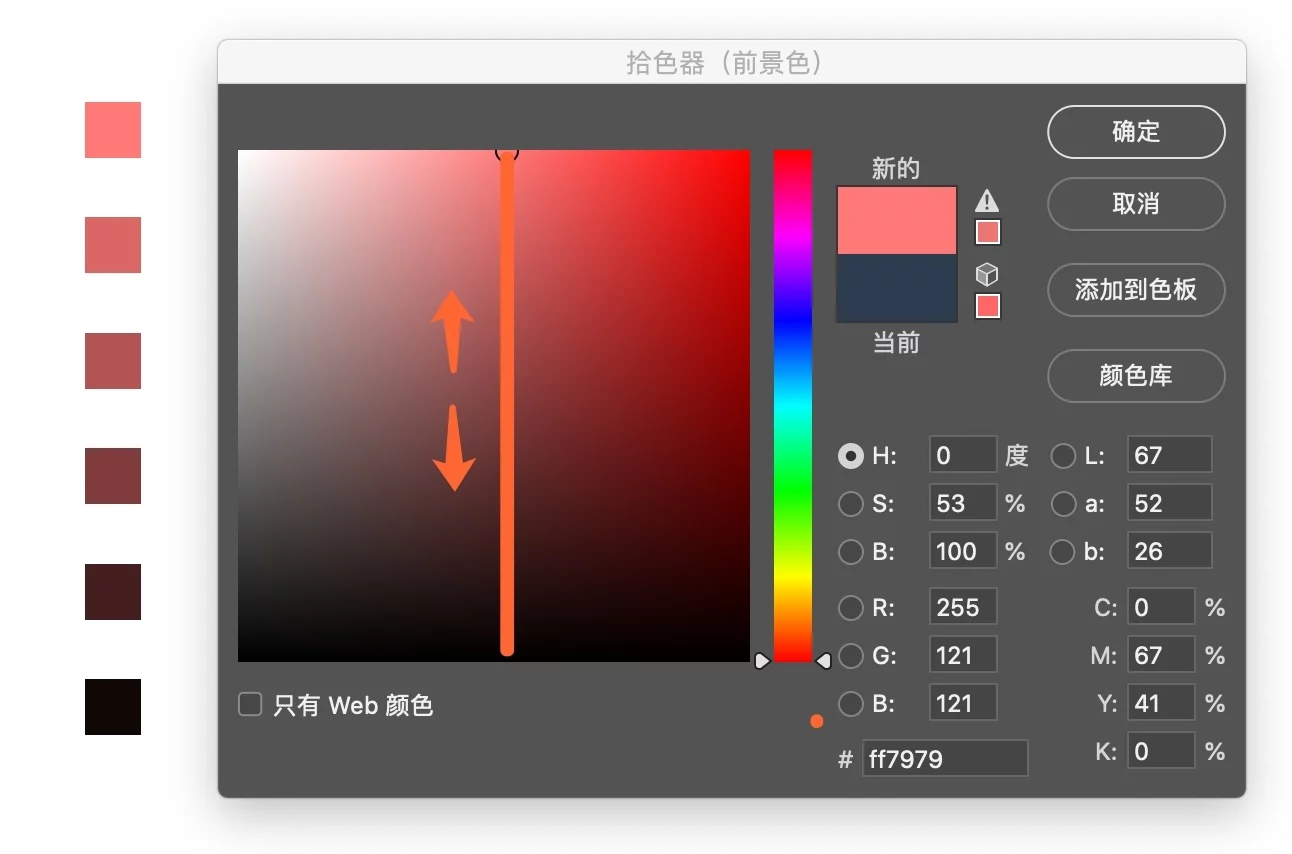Image resolution: width=1292 pixels, height=854 pixels.
Task: Click the fourth dark maroon-red swatch
Action: [113, 476]
